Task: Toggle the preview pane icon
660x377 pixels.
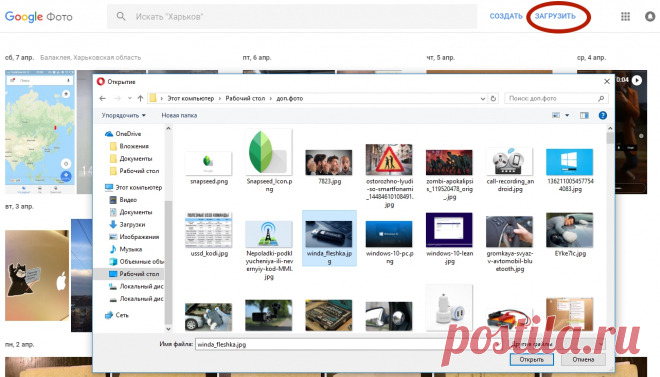Action: 584,115
